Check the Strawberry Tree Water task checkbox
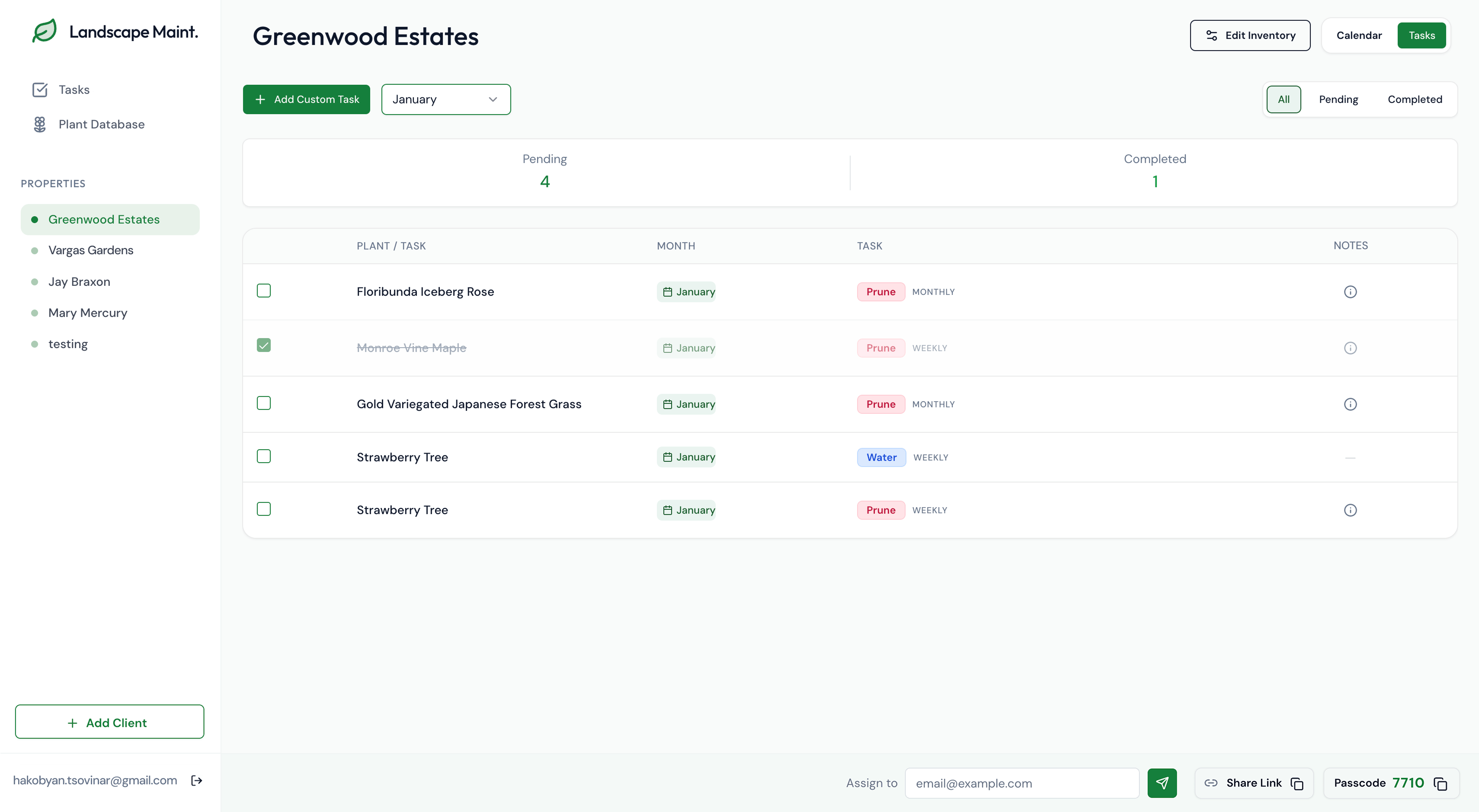Screen dimensions: 1479x812 point(263,456)
